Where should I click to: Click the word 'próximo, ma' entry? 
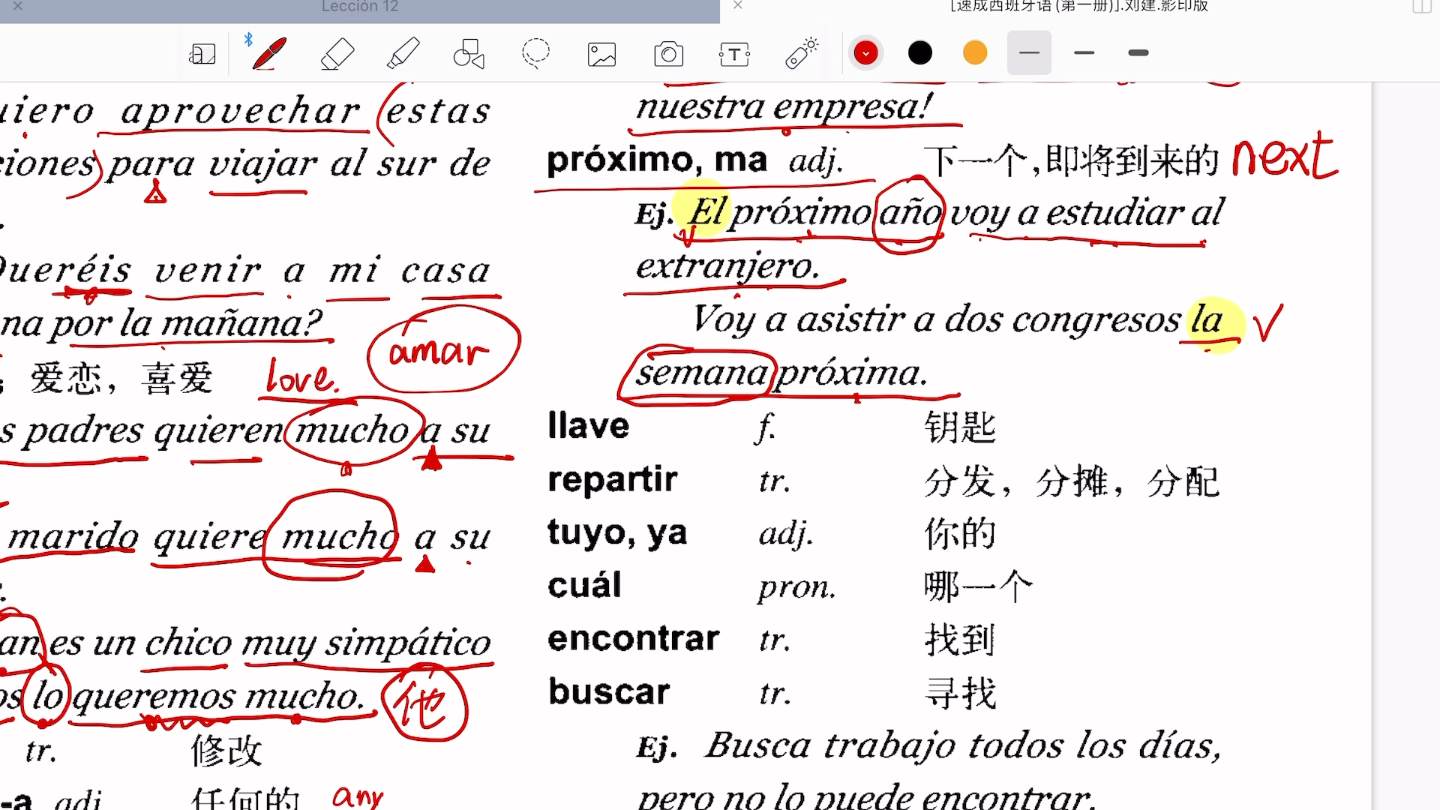point(657,160)
